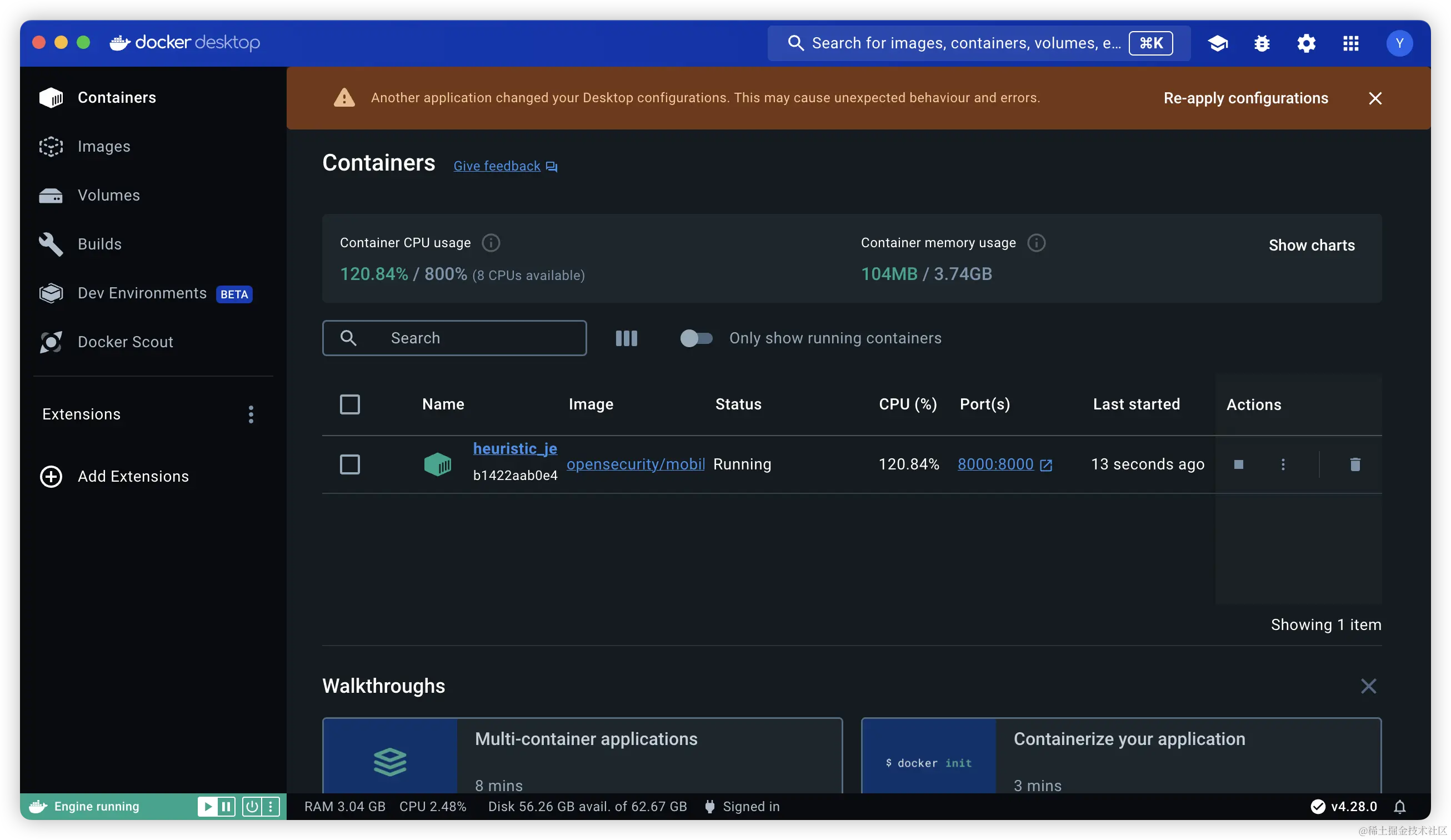Open the user account avatar Y
This screenshot has height=840, width=1451.
(x=1399, y=43)
